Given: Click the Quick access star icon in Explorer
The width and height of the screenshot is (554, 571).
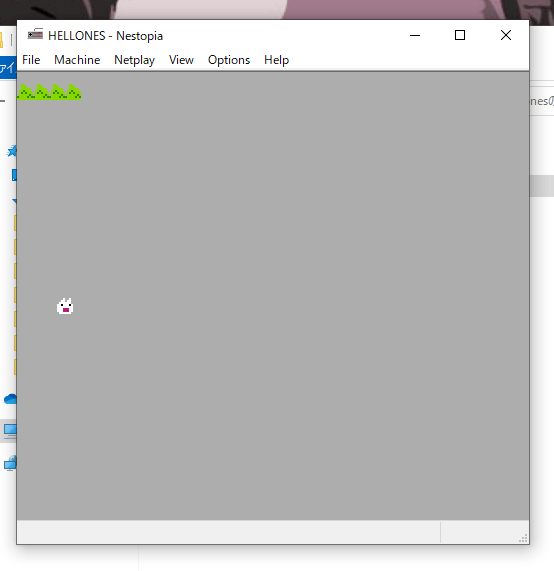Looking at the screenshot, I should pyautogui.click(x=12, y=151).
